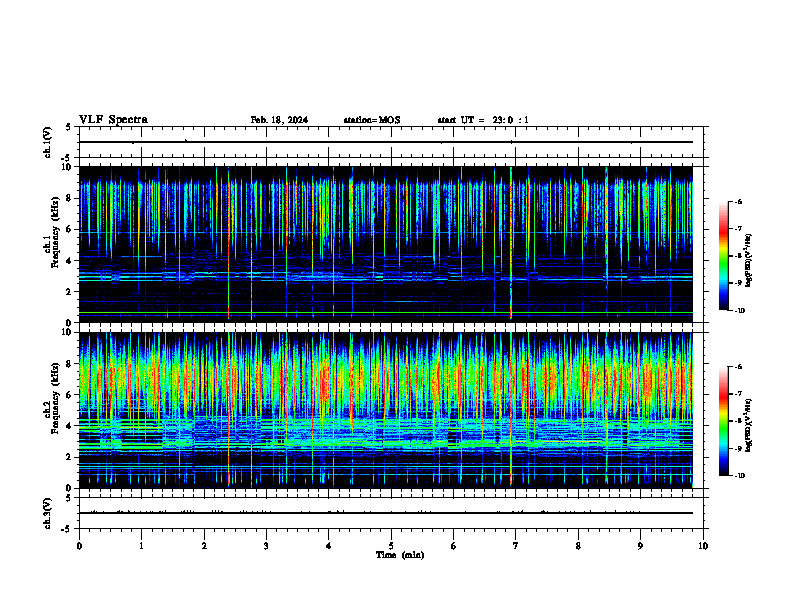This screenshot has height=612, width=792.
Task: Click the time axis tick label "2"
Action: tap(204, 546)
